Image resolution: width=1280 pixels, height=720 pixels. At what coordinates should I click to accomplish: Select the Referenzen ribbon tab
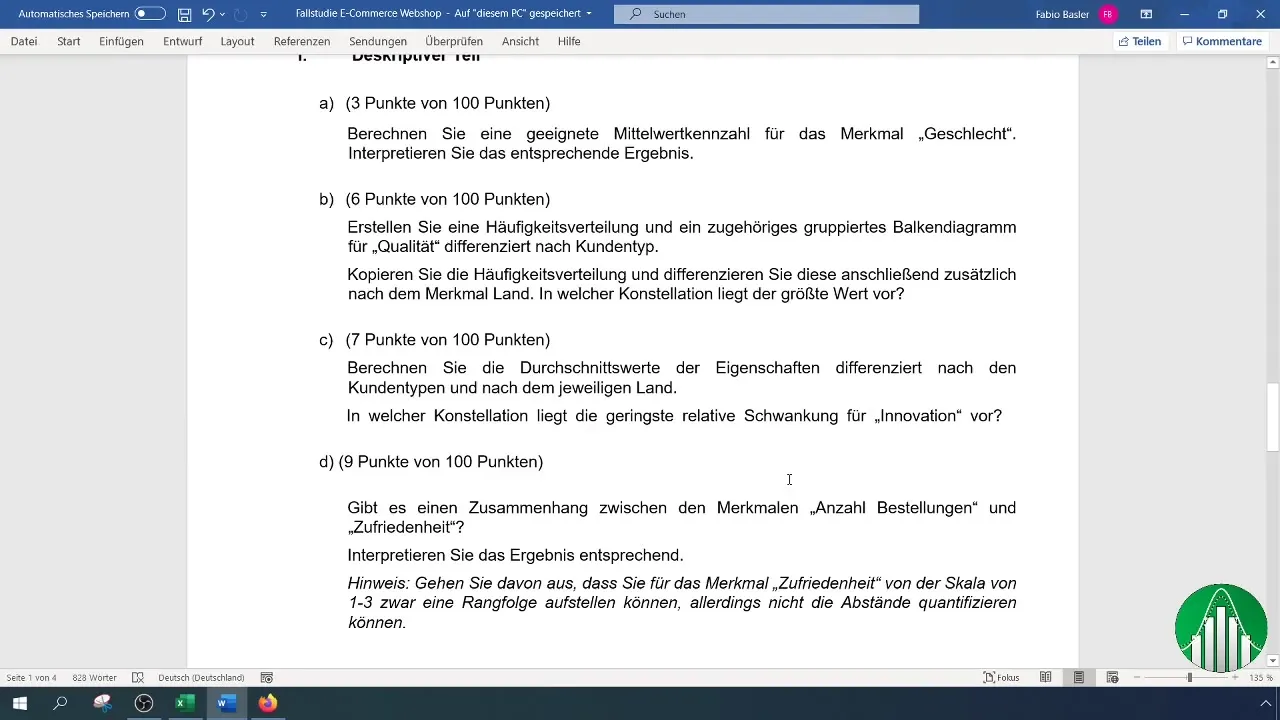click(x=302, y=42)
